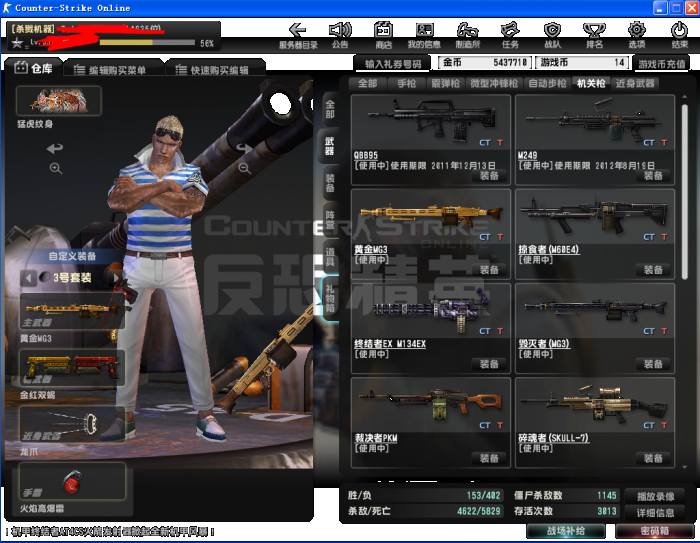Equip the 黄金MG3 from list

pos(489,270)
